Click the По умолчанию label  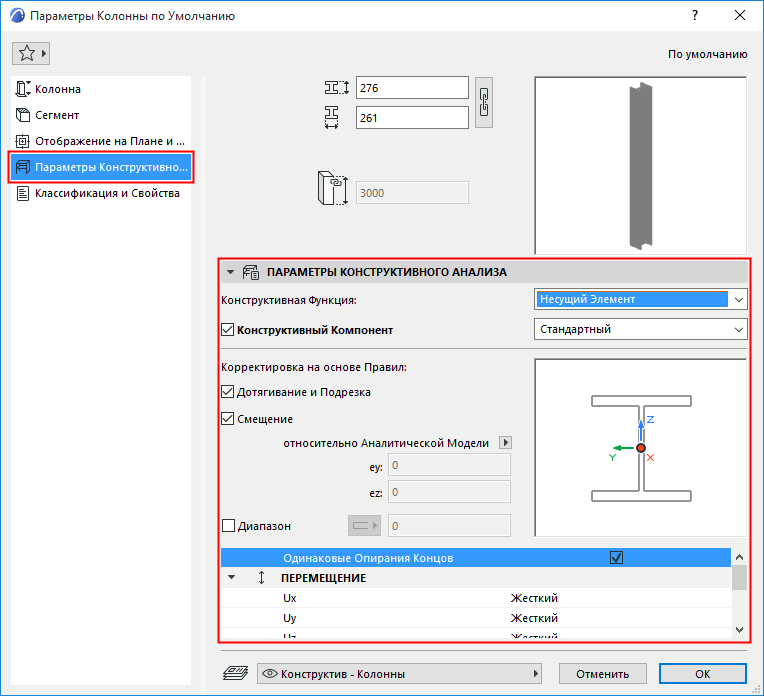[x=707, y=54]
